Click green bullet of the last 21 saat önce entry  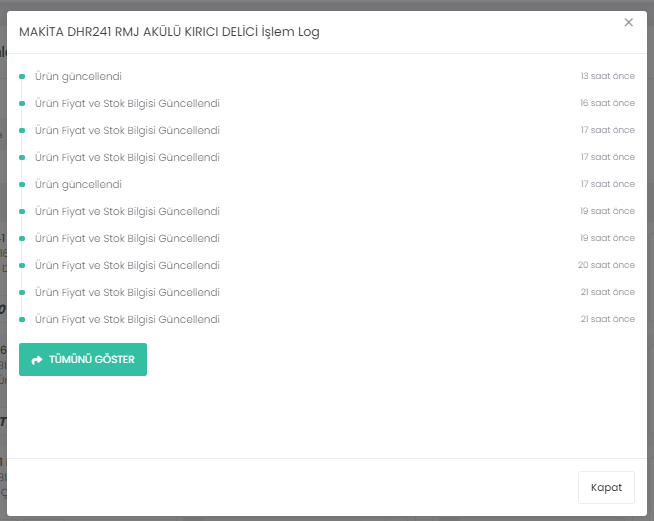[x=22, y=319]
